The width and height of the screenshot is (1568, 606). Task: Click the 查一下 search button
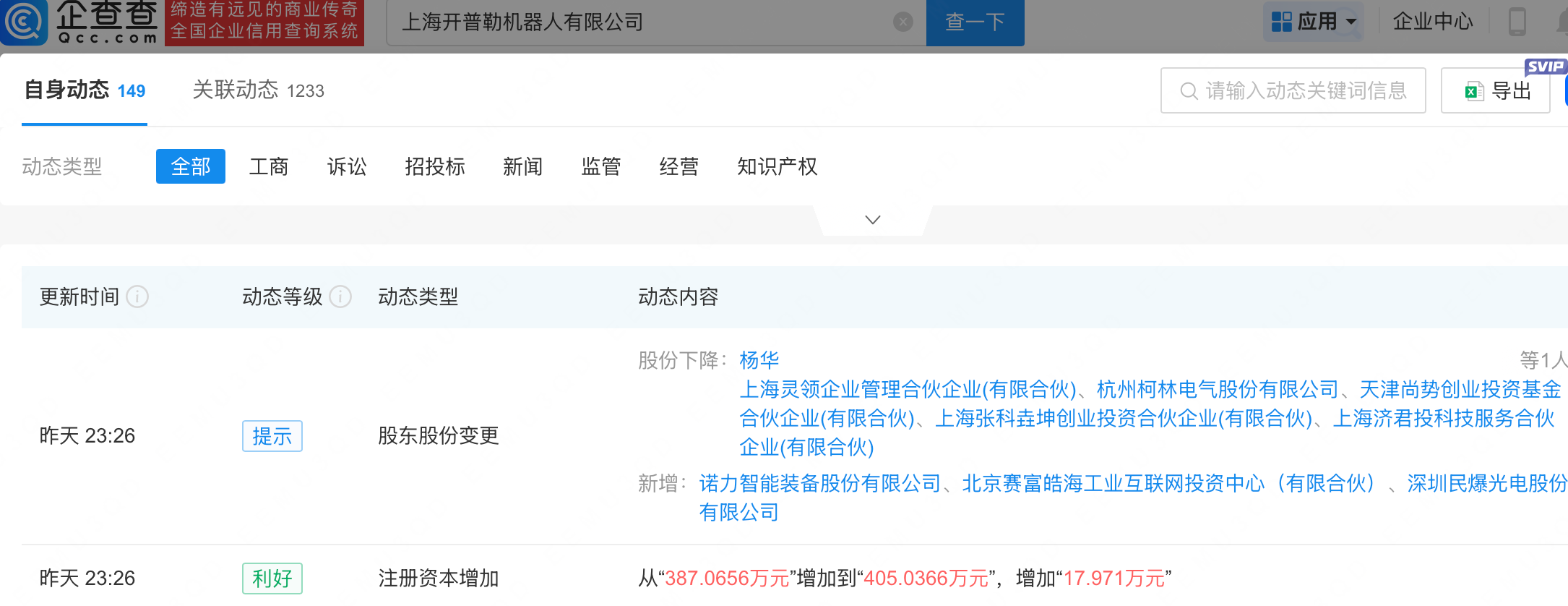point(974,22)
